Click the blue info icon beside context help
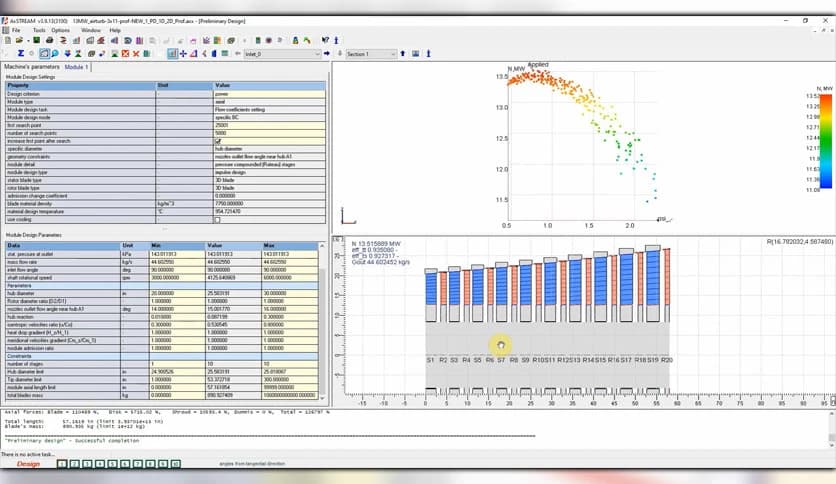Viewport: 836px width, 484px height. click(336, 41)
